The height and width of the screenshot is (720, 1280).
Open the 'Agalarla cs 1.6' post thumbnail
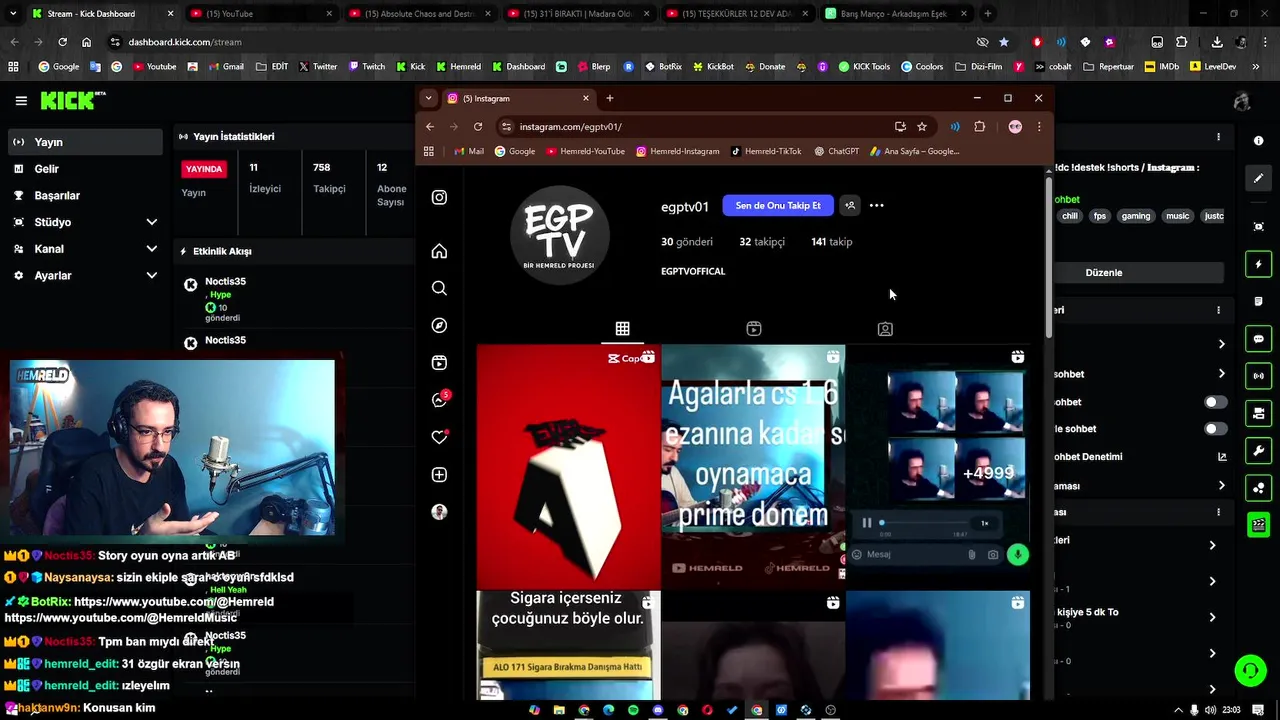(x=753, y=466)
